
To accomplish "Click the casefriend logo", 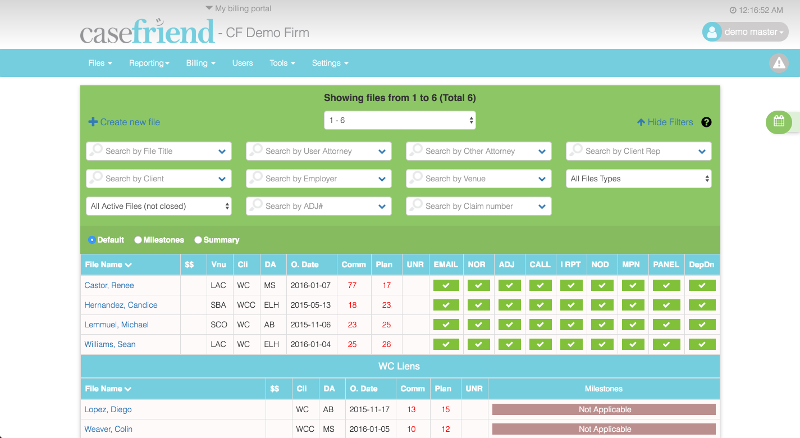I will coord(146,31).
